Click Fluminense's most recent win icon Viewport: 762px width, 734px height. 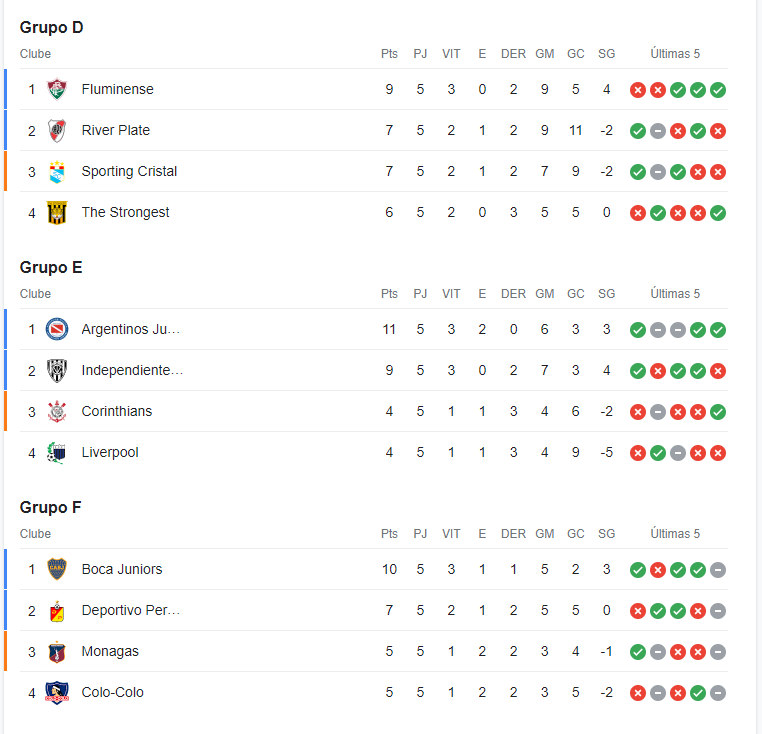pos(718,90)
